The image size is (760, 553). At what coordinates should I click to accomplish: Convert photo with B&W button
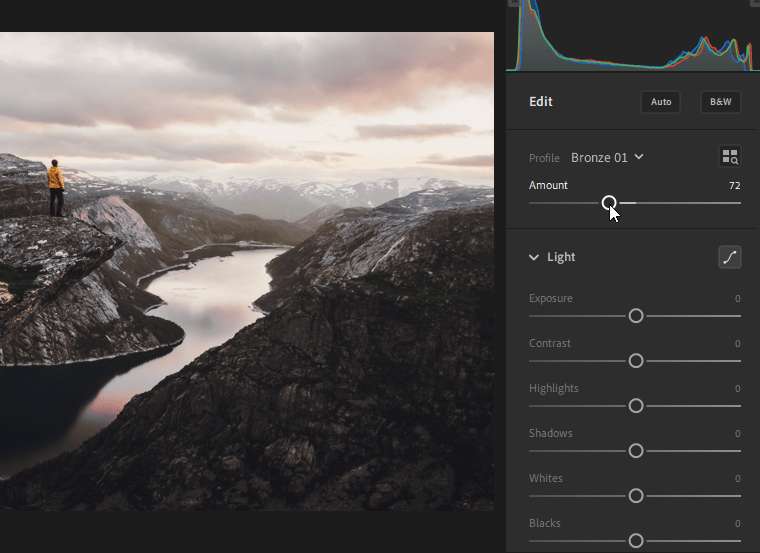[x=720, y=102]
